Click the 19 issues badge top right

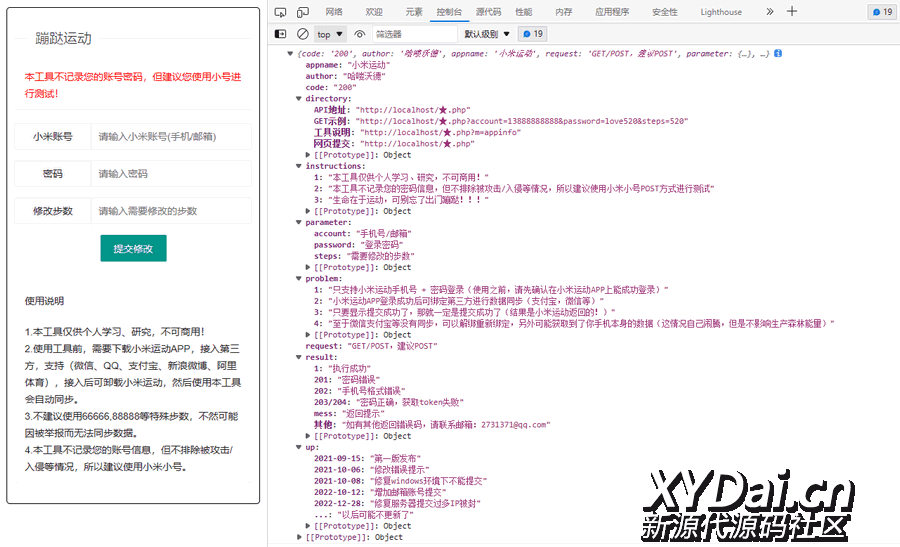[x=882, y=12]
